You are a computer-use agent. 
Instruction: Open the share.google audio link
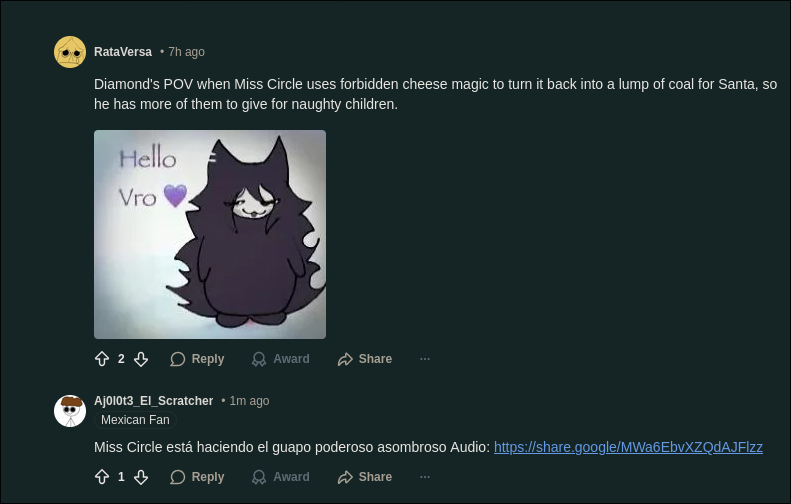click(x=628, y=447)
